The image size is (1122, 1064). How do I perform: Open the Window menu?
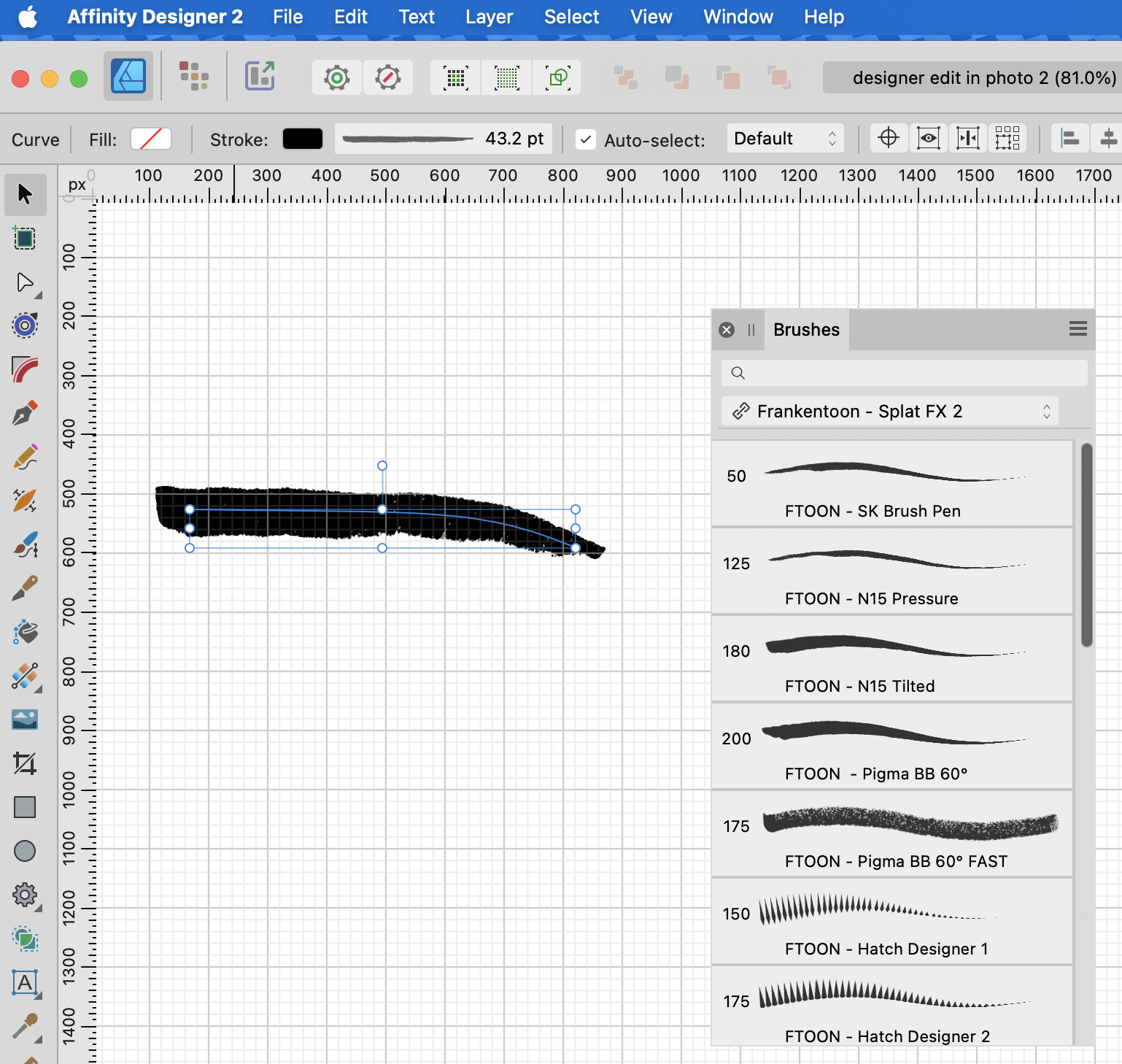click(738, 17)
